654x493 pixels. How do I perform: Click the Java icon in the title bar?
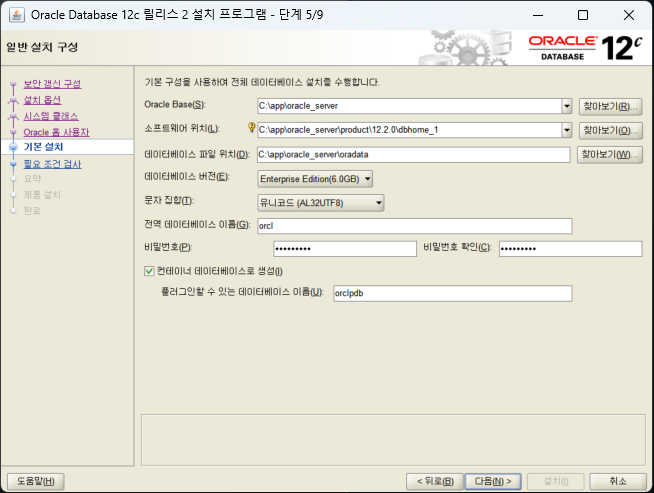(17, 15)
